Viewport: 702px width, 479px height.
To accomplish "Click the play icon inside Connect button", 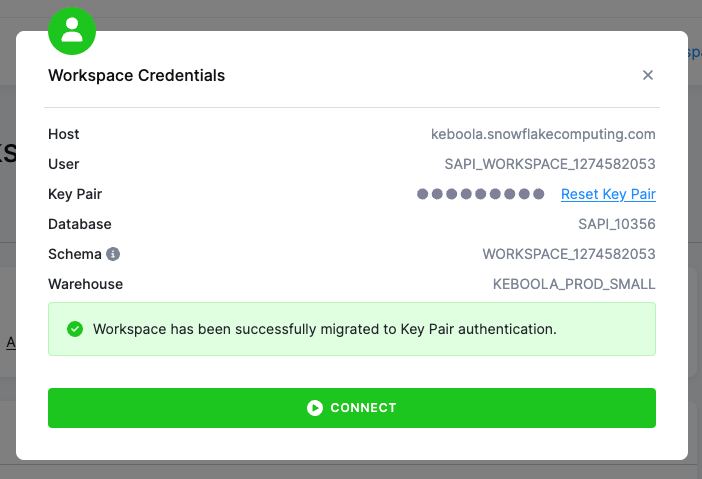I will pos(315,408).
